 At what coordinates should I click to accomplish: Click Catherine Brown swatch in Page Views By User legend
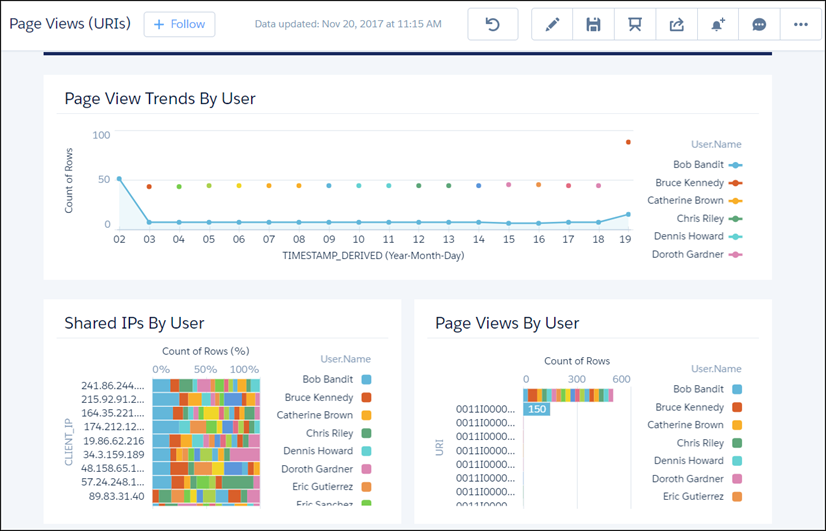pos(738,425)
